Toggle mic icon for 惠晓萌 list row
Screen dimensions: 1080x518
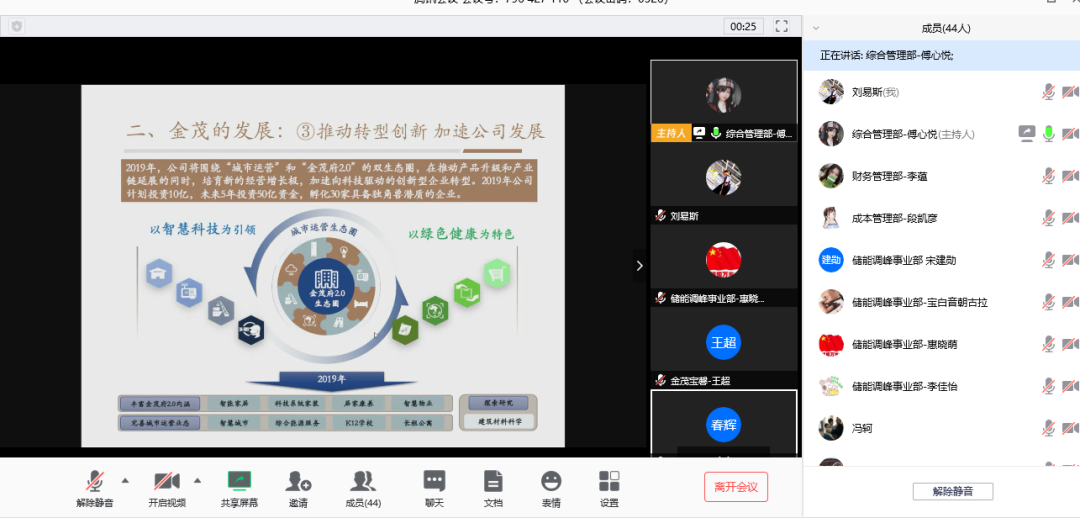[x=1048, y=344]
